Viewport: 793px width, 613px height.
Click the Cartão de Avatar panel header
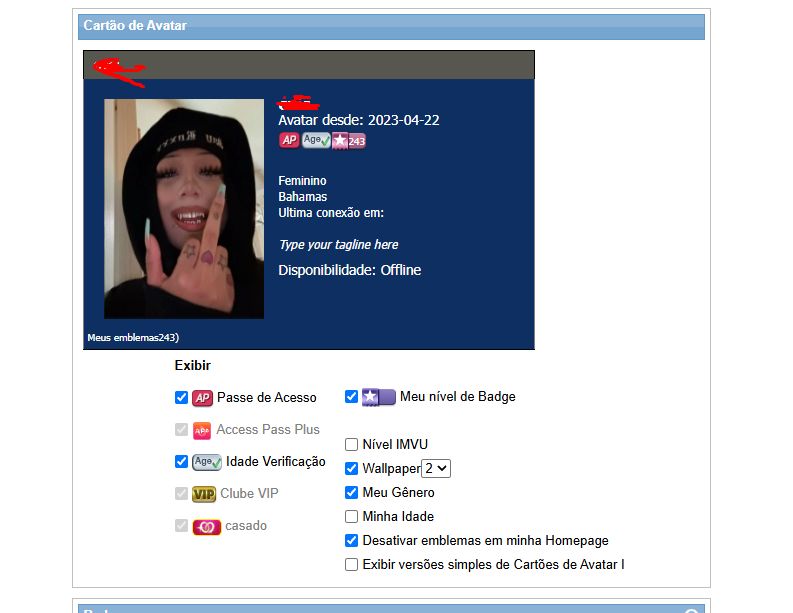click(391, 26)
